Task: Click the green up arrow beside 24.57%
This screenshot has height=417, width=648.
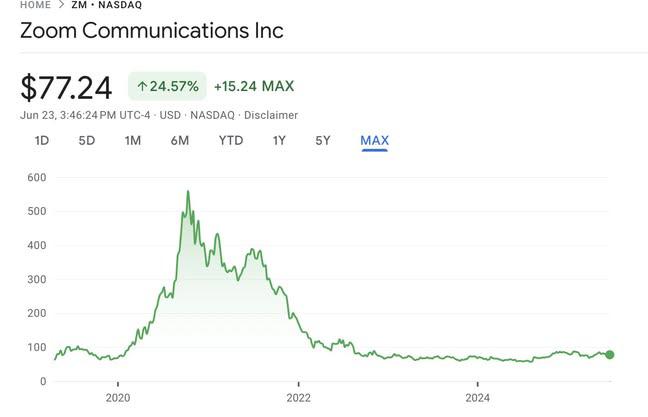Action: click(142, 87)
